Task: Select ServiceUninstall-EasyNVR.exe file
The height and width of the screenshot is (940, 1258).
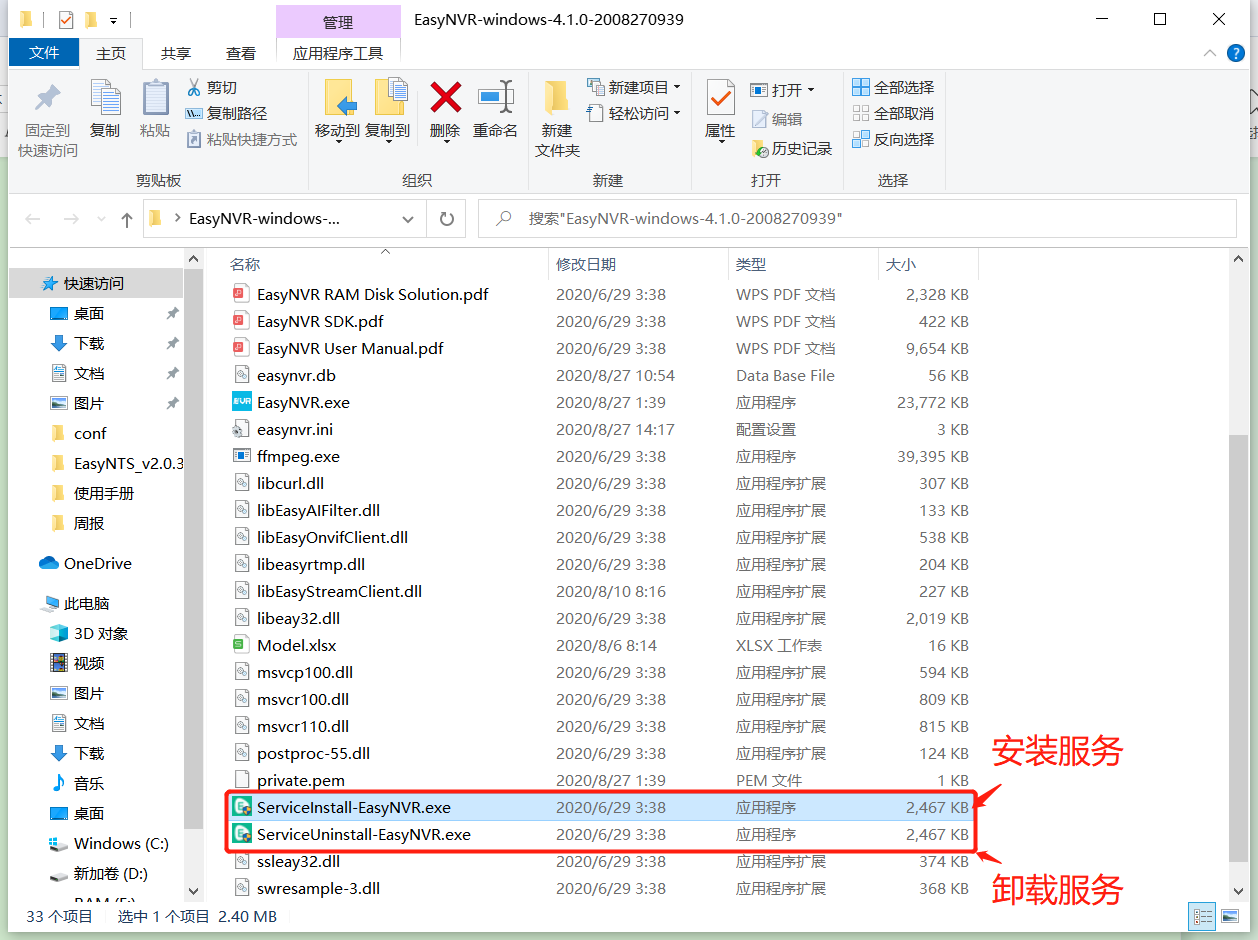Action: coord(599,834)
